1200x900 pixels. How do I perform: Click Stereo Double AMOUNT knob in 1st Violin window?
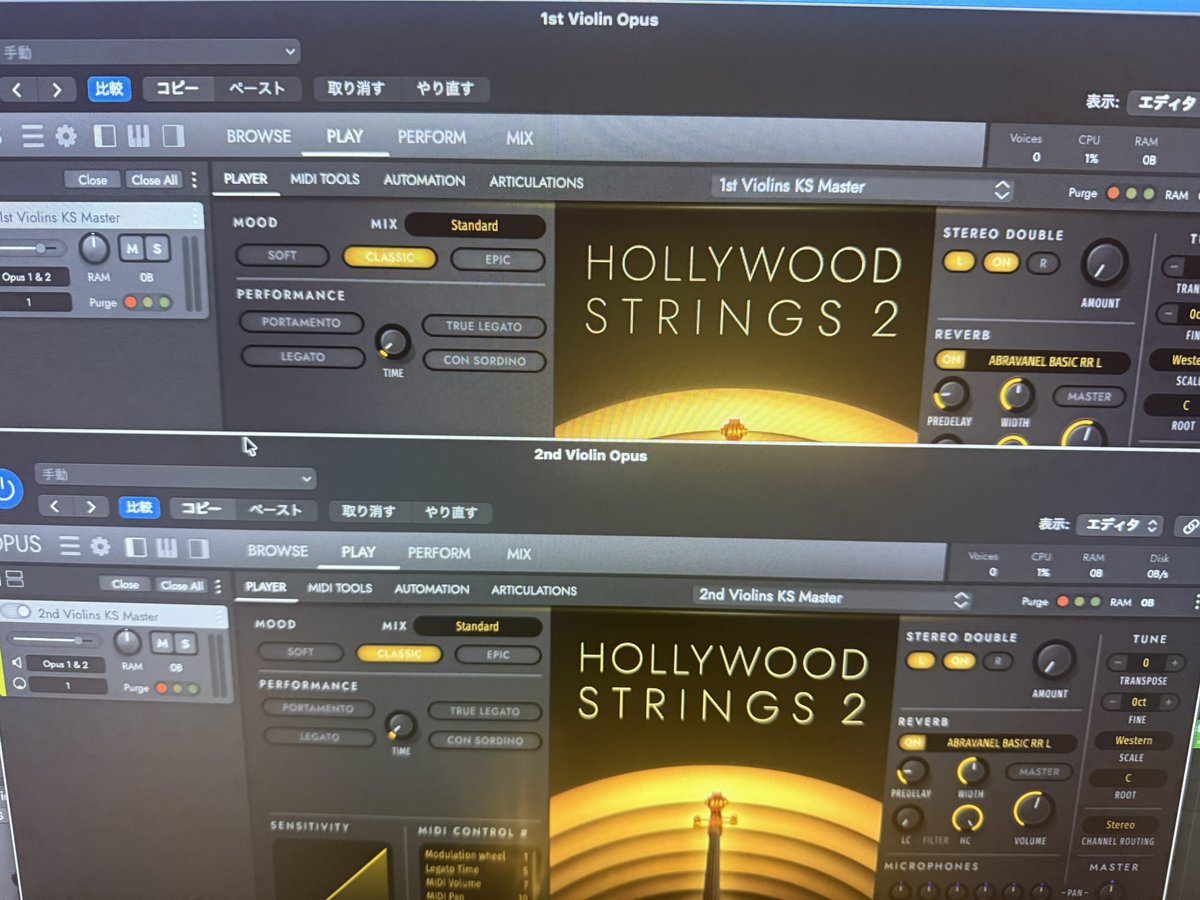pos(1103,263)
